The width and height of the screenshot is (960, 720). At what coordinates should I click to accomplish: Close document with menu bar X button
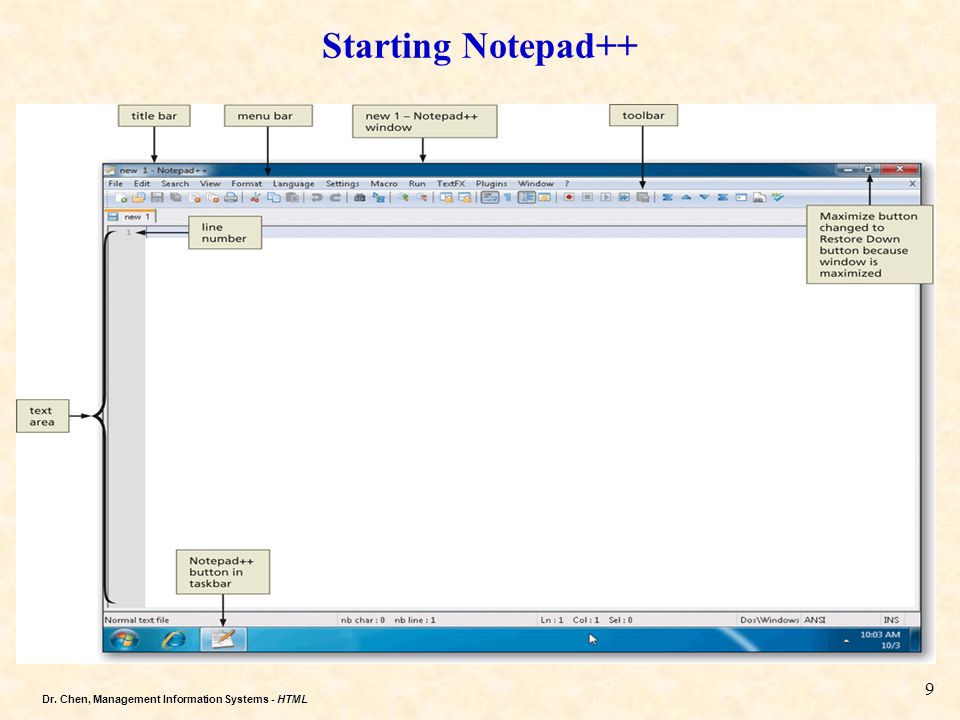tap(912, 184)
